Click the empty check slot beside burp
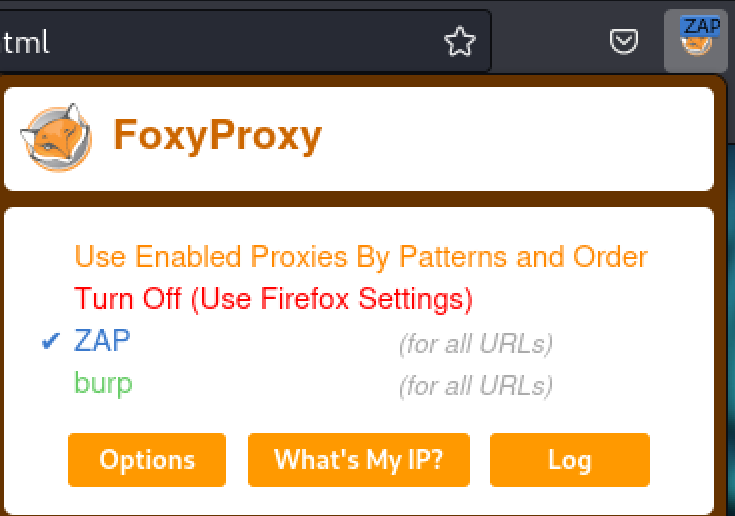The width and height of the screenshot is (735, 516). [52, 384]
